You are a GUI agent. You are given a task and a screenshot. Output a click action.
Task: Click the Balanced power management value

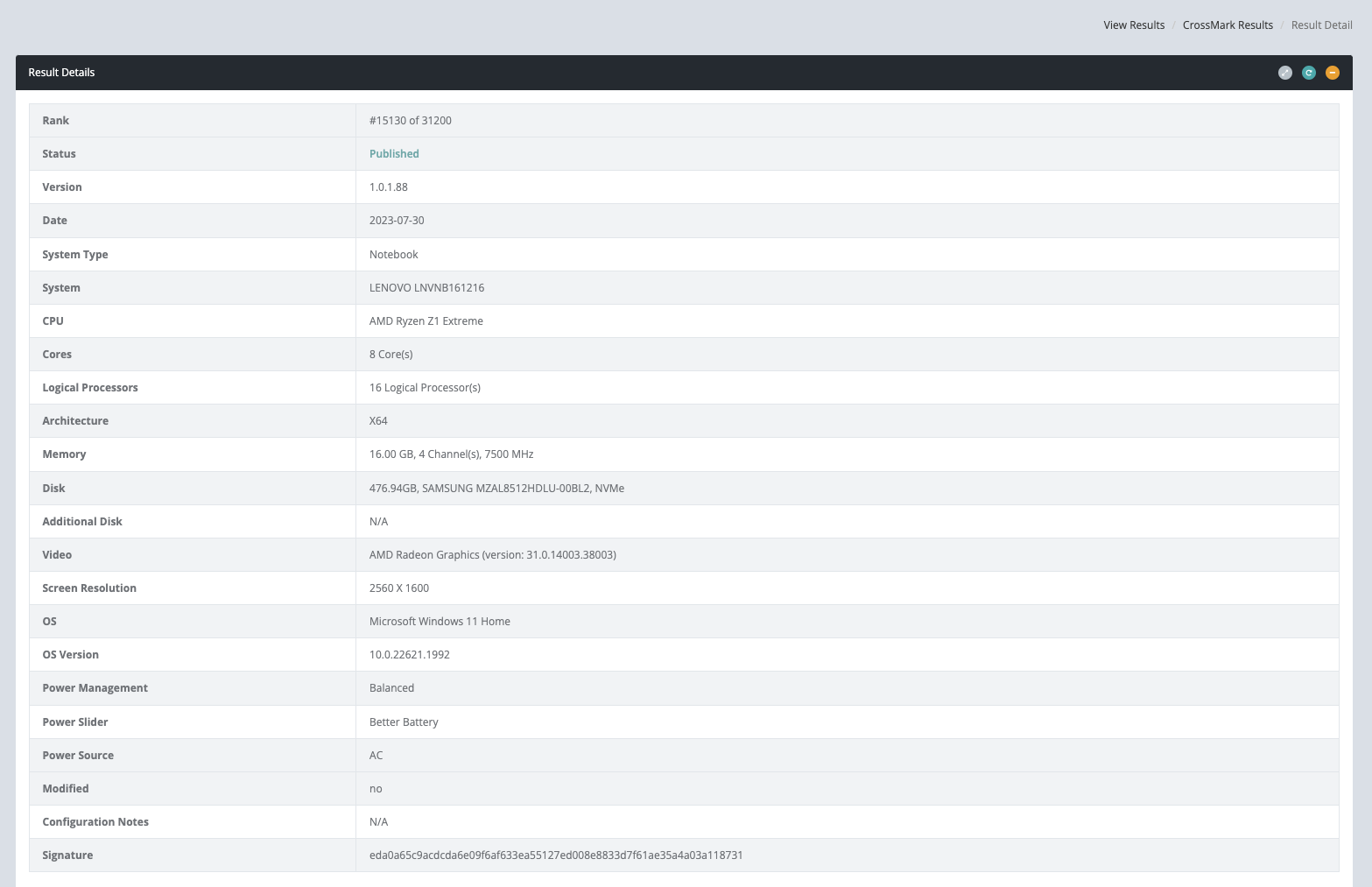(x=391, y=688)
